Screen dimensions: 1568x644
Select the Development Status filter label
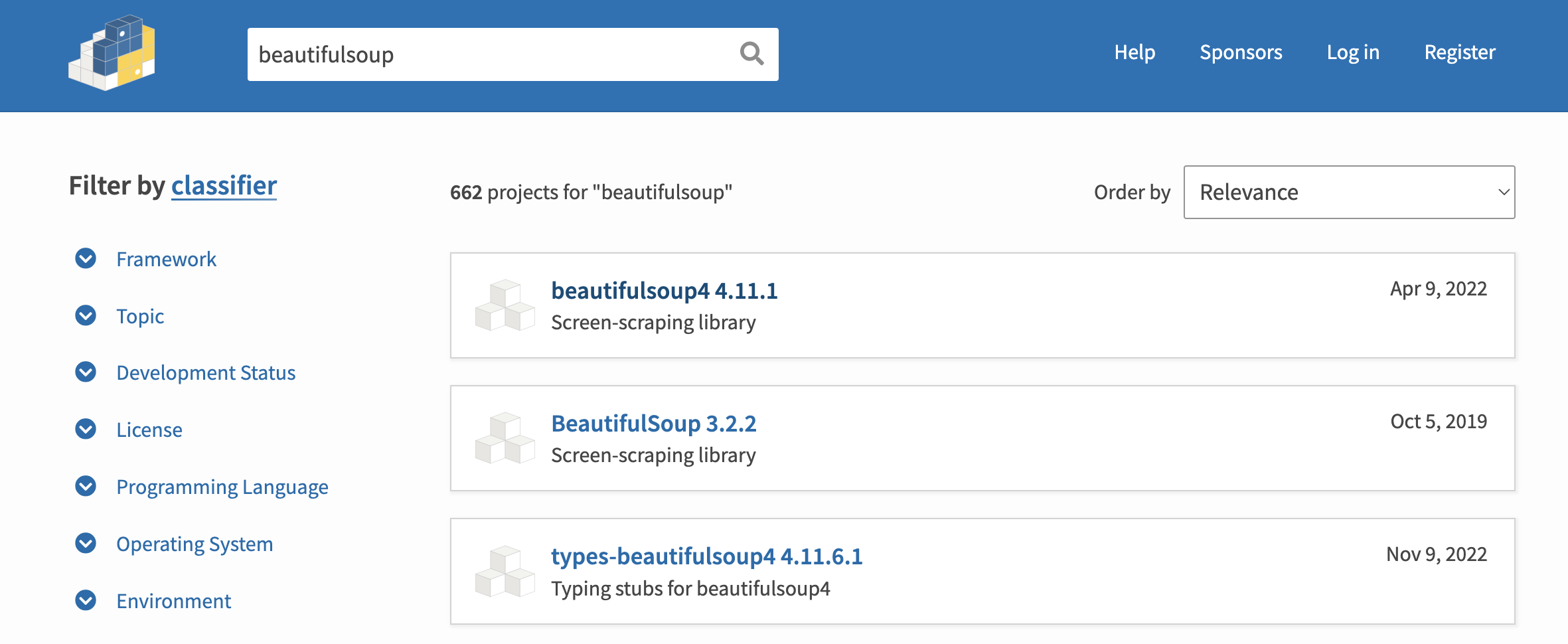pyautogui.click(x=206, y=372)
